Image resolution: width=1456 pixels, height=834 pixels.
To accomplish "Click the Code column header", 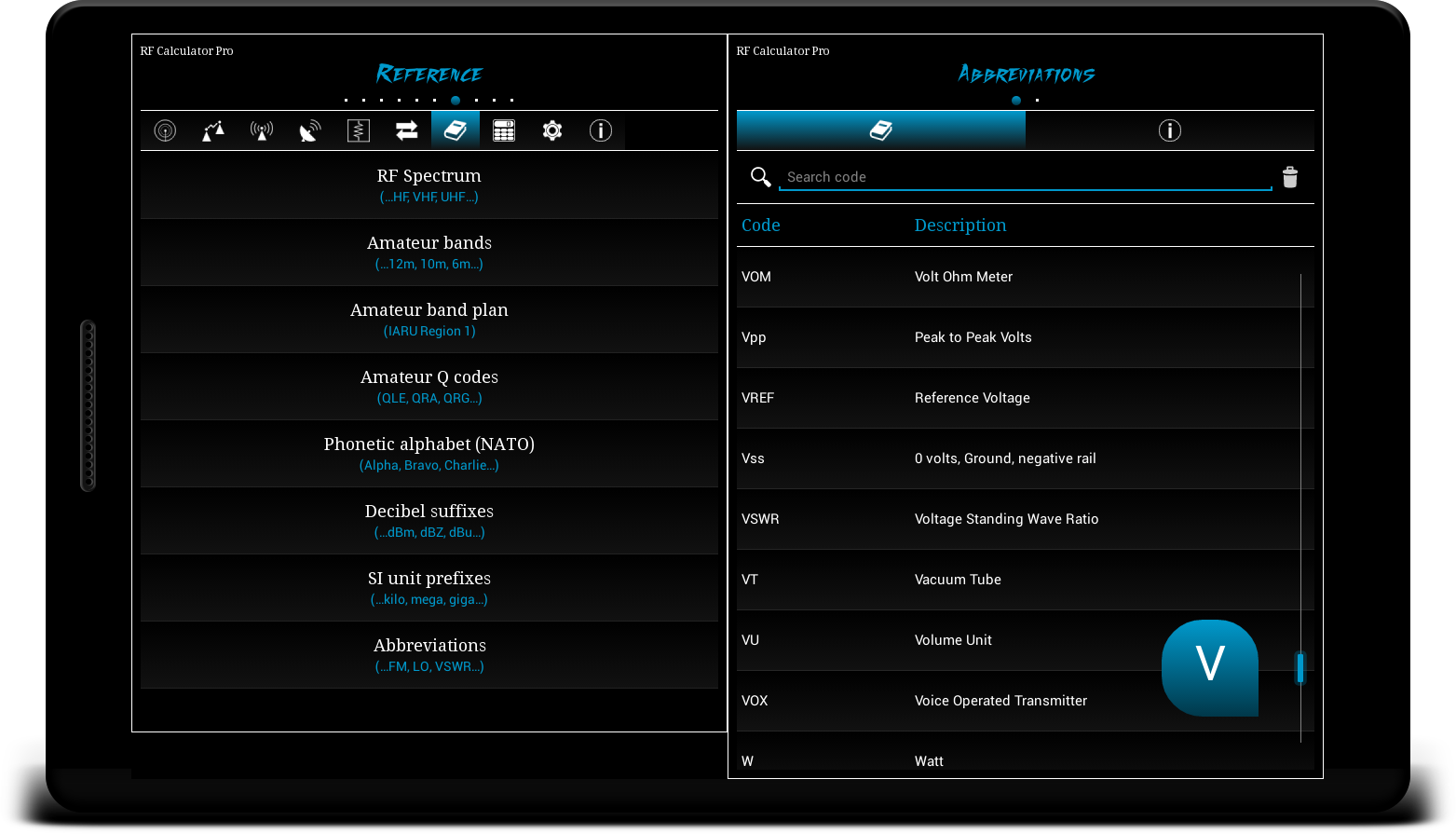I will (761, 226).
